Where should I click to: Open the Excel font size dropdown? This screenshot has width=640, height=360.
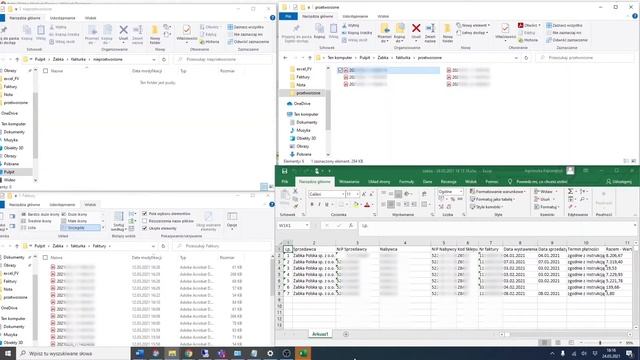tap(357, 194)
